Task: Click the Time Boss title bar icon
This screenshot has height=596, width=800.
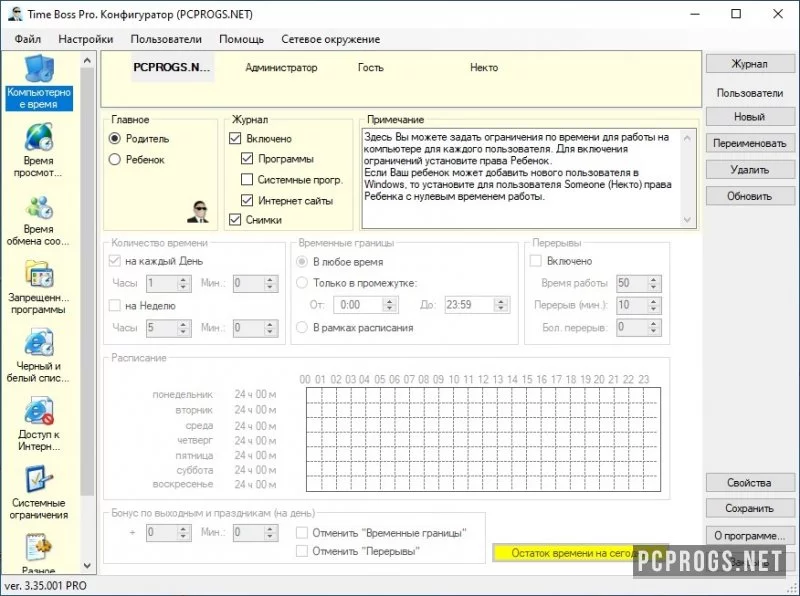Action: [x=15, y=14]
